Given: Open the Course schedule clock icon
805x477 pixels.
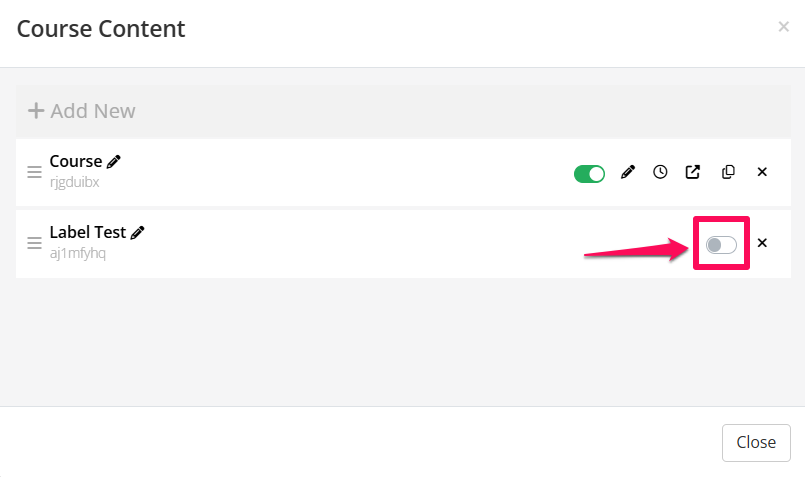Looking at the screenshot, I should tap(660, 172).
